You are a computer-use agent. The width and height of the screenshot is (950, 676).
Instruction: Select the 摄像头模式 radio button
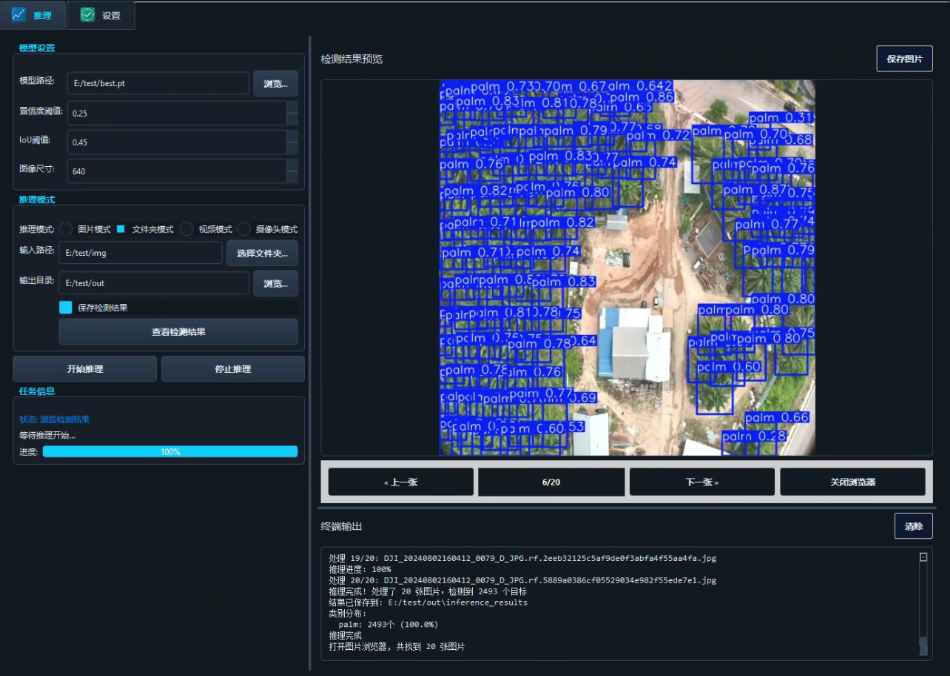click(244, 229)
